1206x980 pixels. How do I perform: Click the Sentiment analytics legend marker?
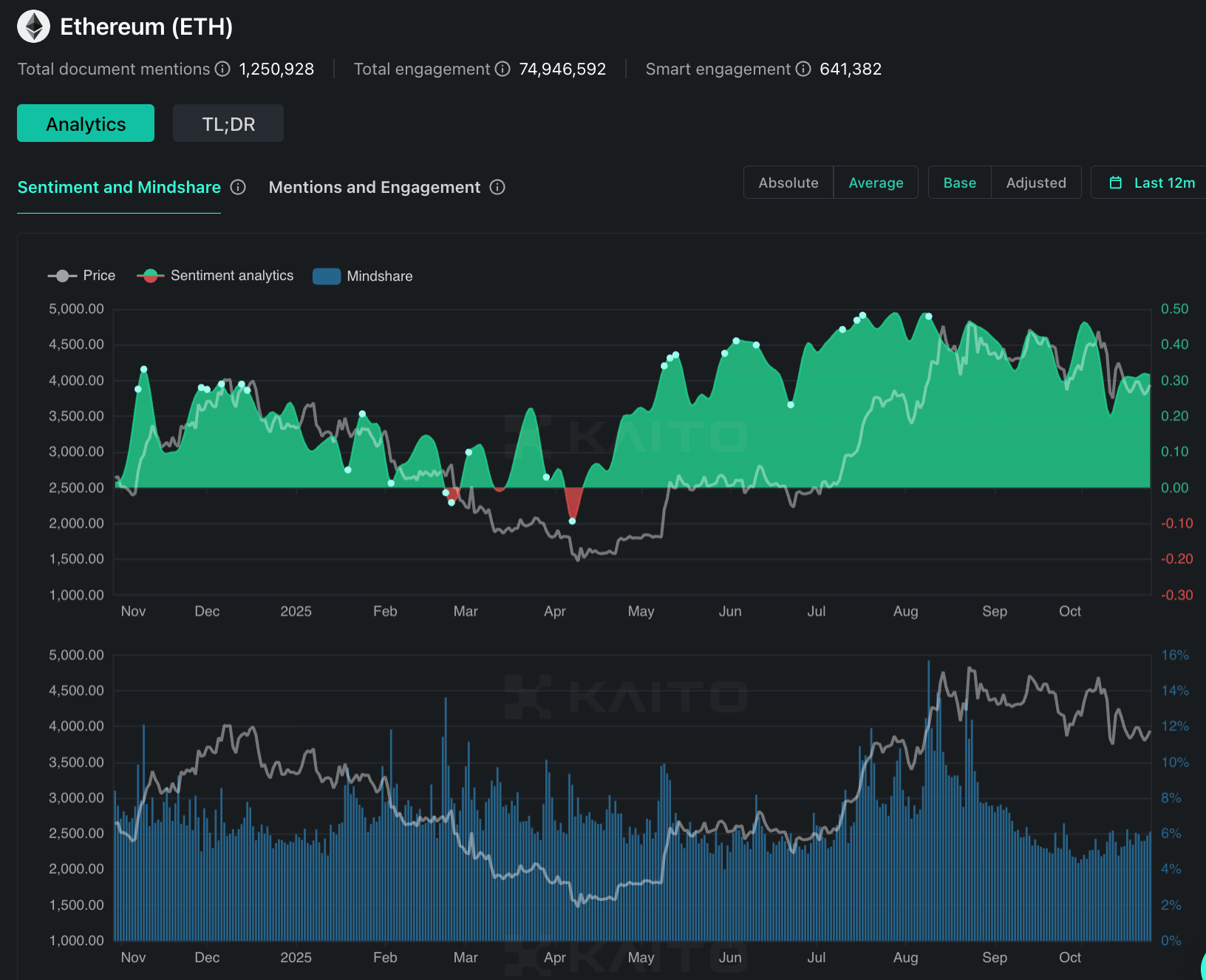click(151, 276)
